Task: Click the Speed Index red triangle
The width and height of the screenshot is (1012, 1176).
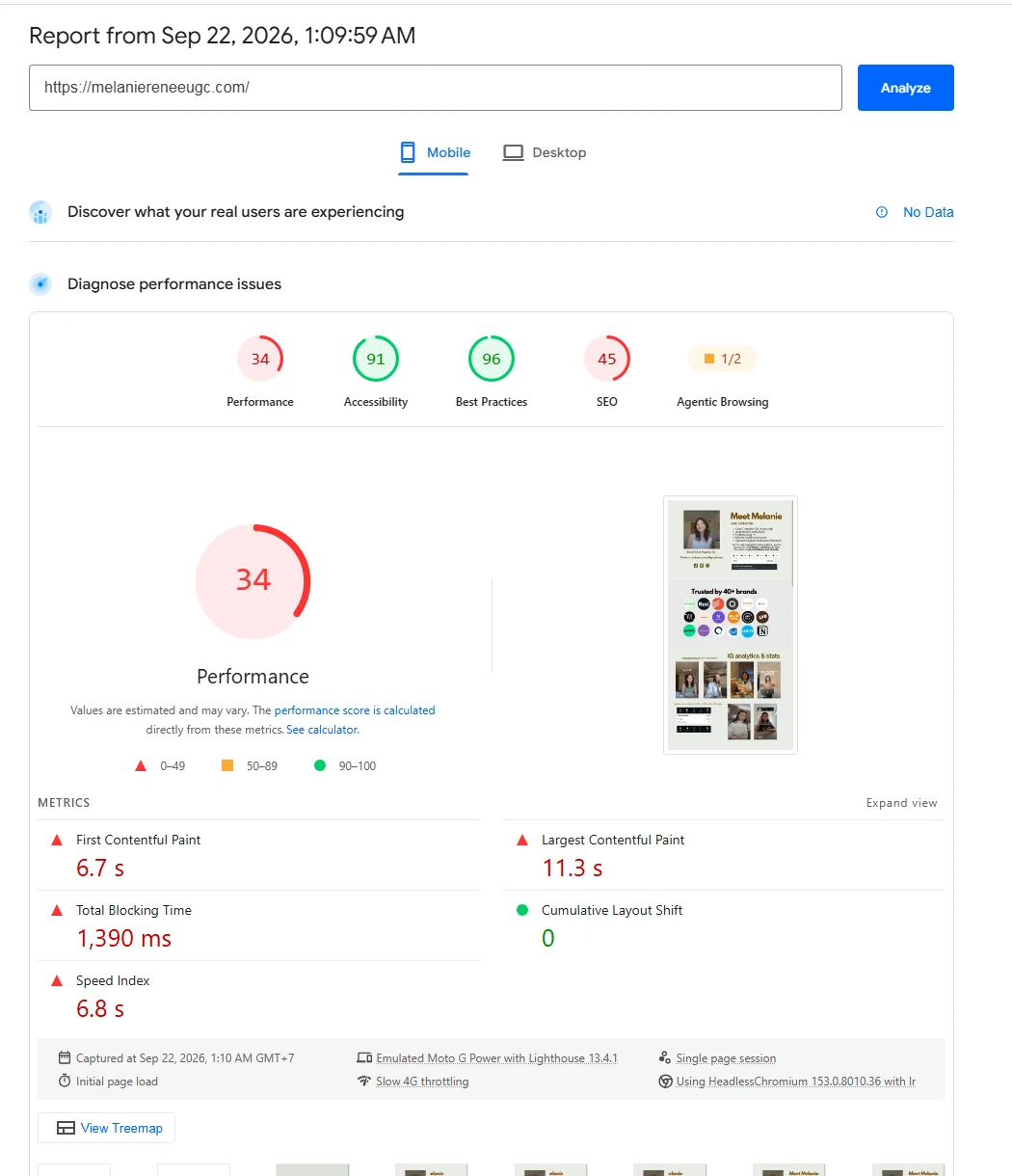Action: click(57, 980)
